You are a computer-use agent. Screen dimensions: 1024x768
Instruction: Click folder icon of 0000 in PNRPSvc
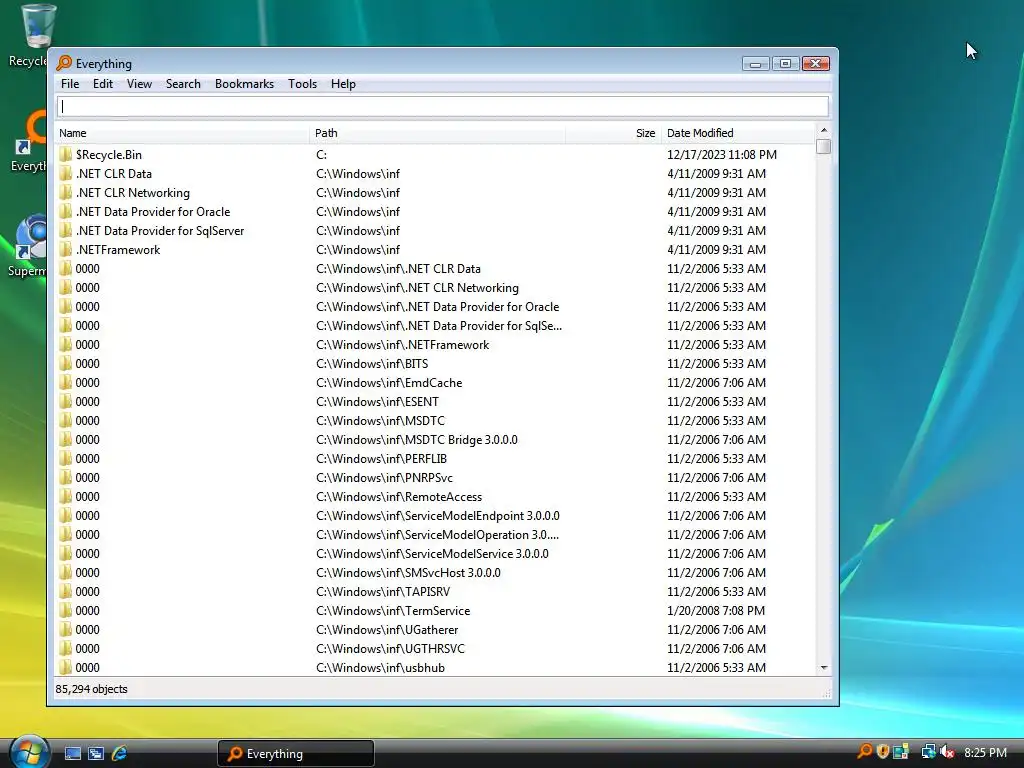[x=65, y=477]
